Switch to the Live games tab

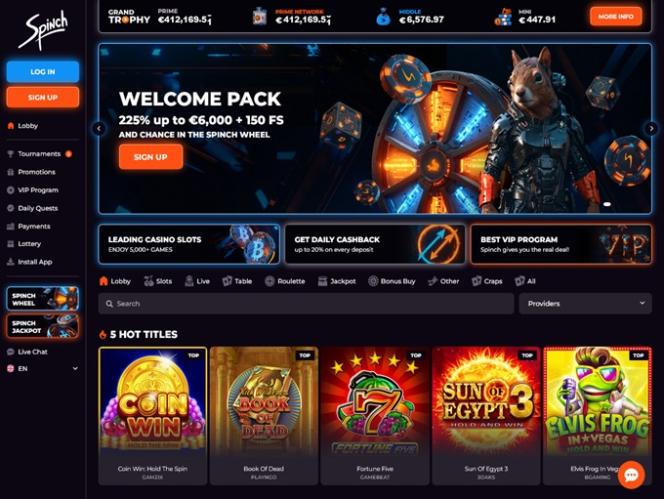[x=197, y=281]
